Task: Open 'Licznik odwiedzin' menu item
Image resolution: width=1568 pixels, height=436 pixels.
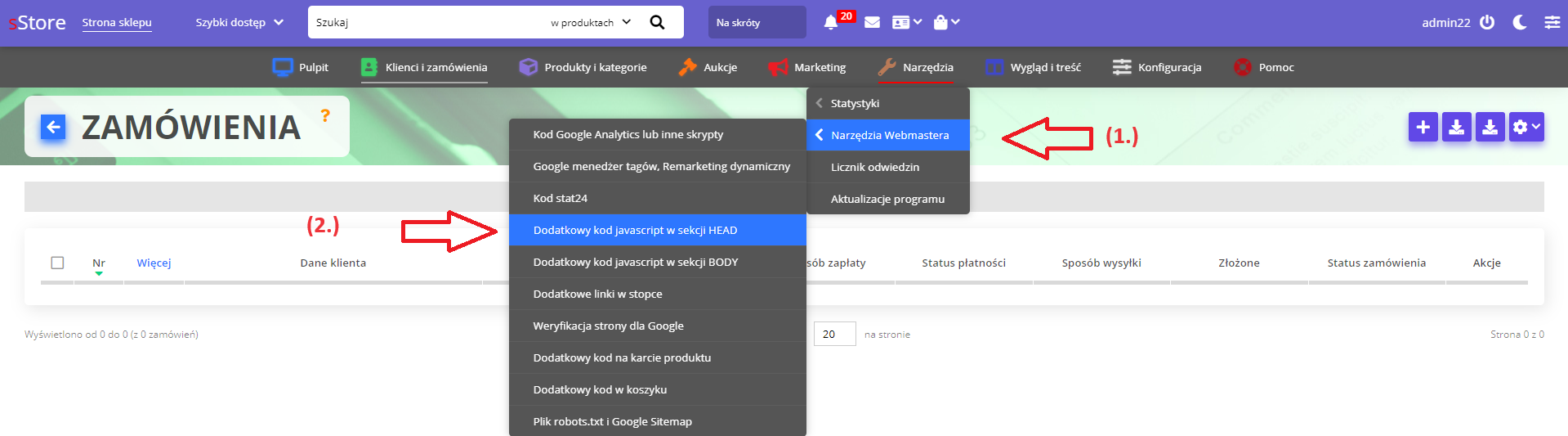Action: click(x=874, y=167)
